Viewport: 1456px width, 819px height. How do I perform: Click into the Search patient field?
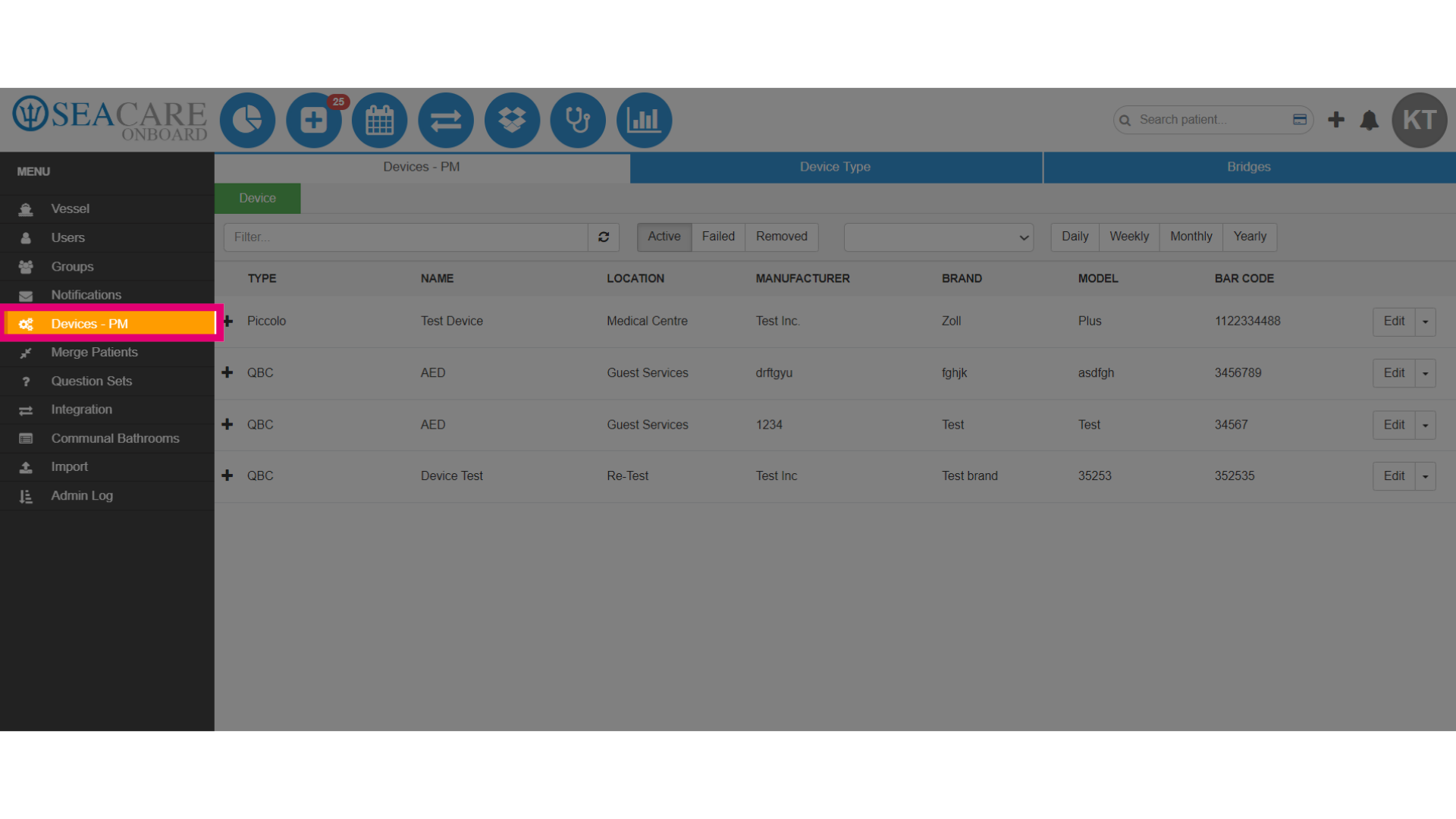1212,120
